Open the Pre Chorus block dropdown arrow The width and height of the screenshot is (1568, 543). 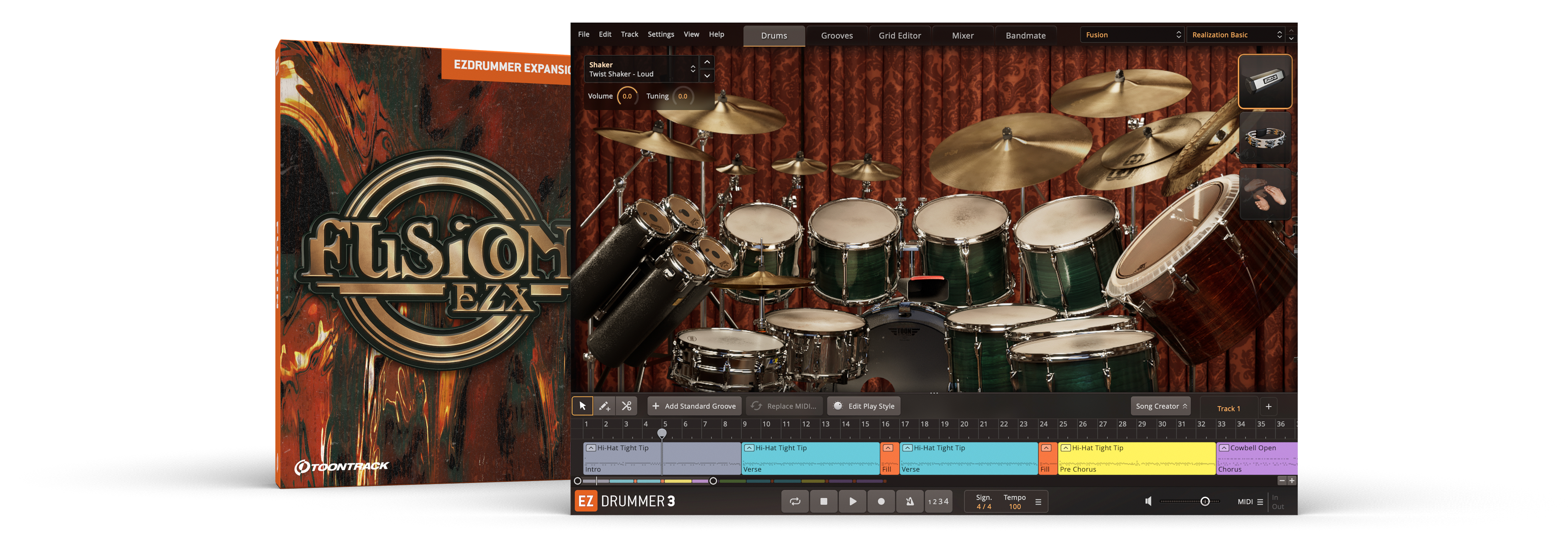(1065, 448)
